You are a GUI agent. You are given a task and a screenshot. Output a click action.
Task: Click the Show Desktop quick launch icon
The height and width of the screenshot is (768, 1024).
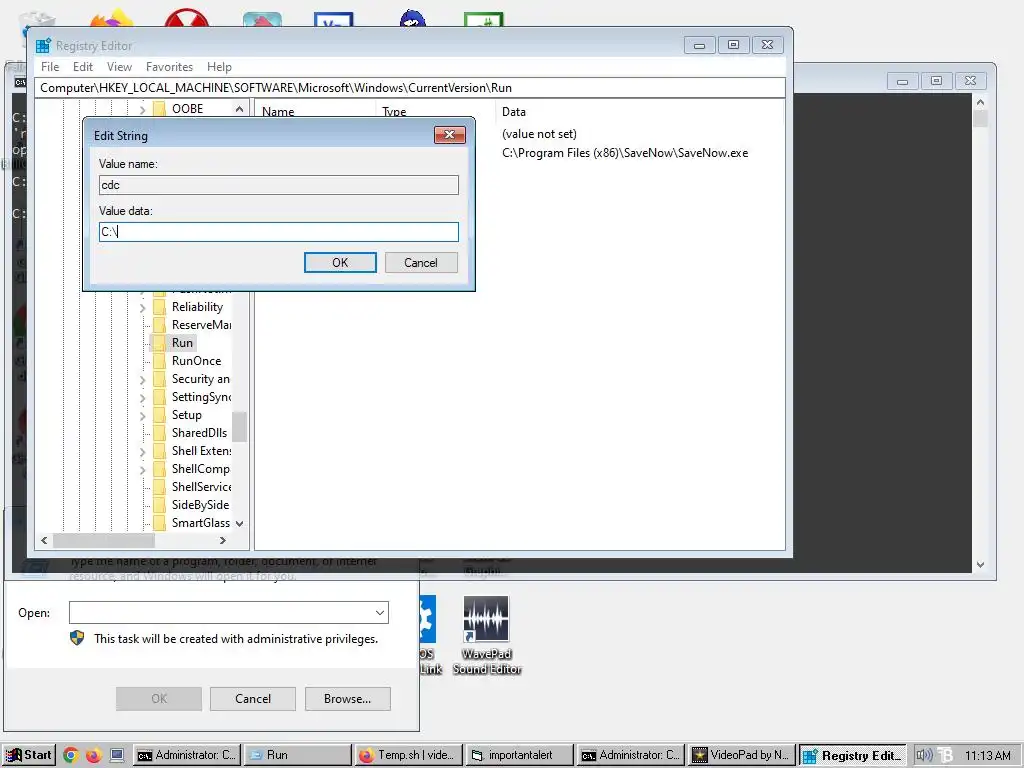coord(117,755)
